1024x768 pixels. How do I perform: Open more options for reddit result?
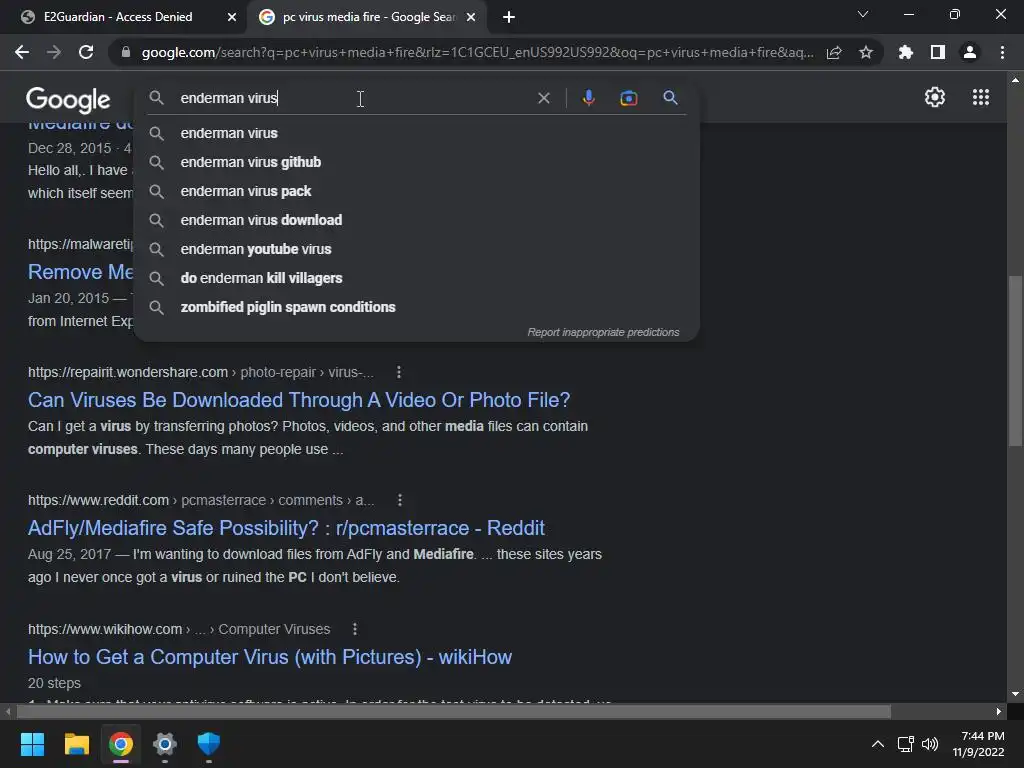coord(400,500)
